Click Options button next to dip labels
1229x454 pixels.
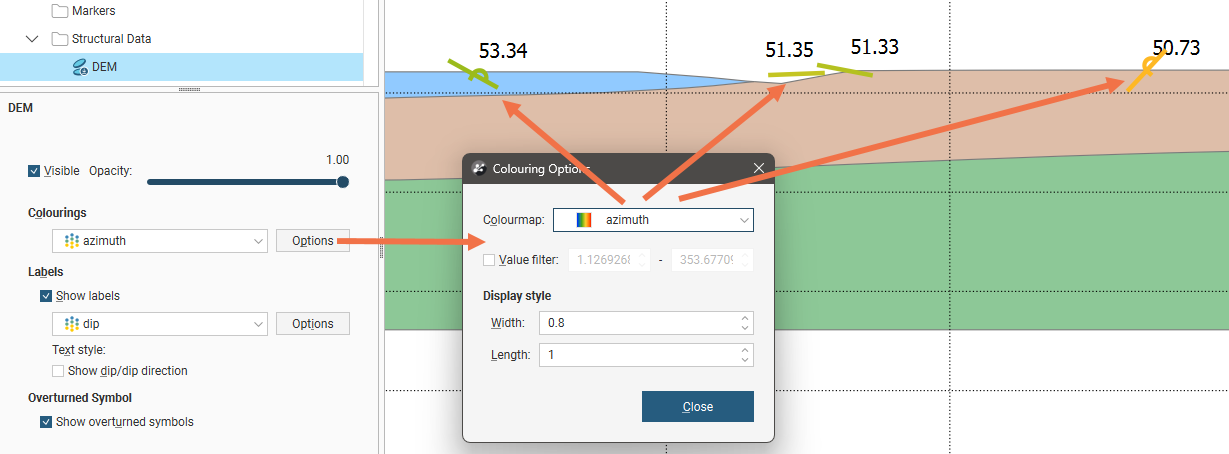[312, 324]
